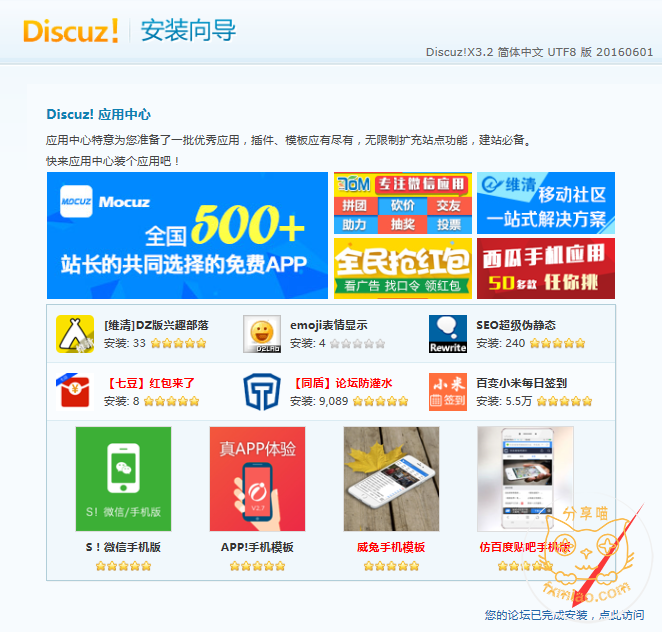Click the text 安装: 5.5万

click(x=504, y=401)
